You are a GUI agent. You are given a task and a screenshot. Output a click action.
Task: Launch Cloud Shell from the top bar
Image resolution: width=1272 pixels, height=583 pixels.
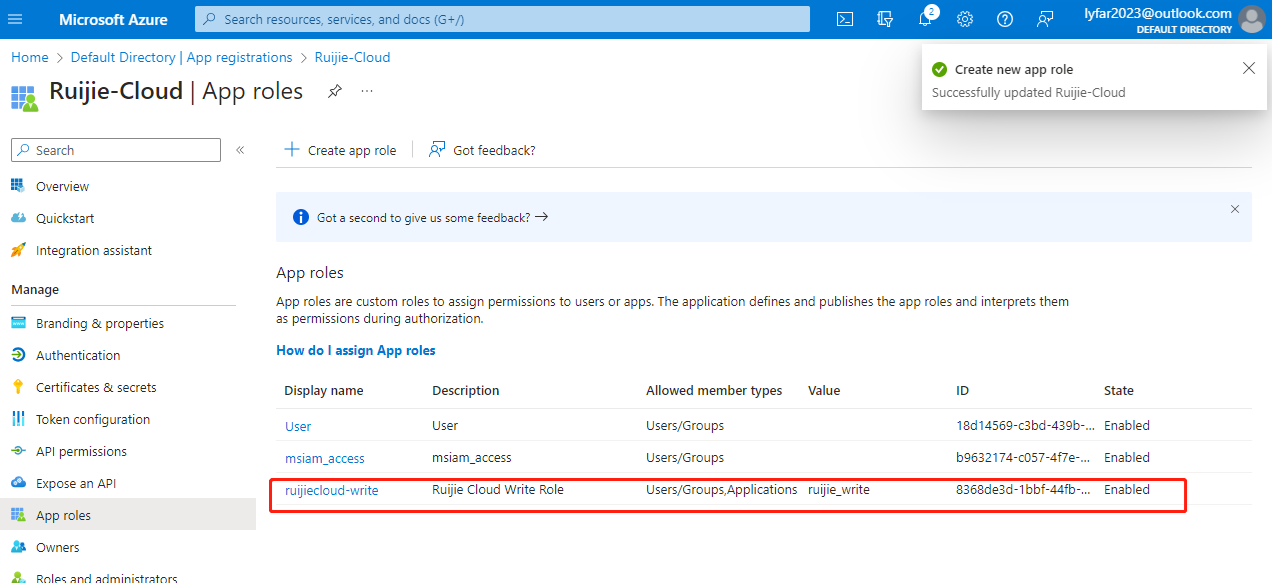[x=845, y=19]
